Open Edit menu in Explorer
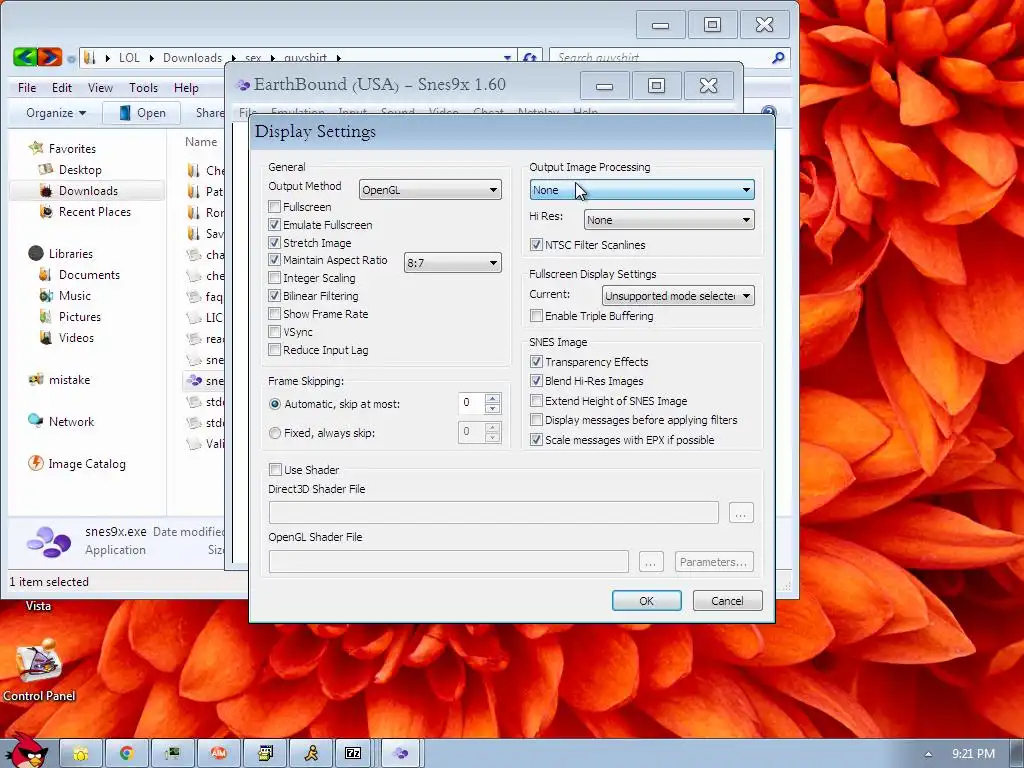The image size is (1024, 768). tap(62, 88)
